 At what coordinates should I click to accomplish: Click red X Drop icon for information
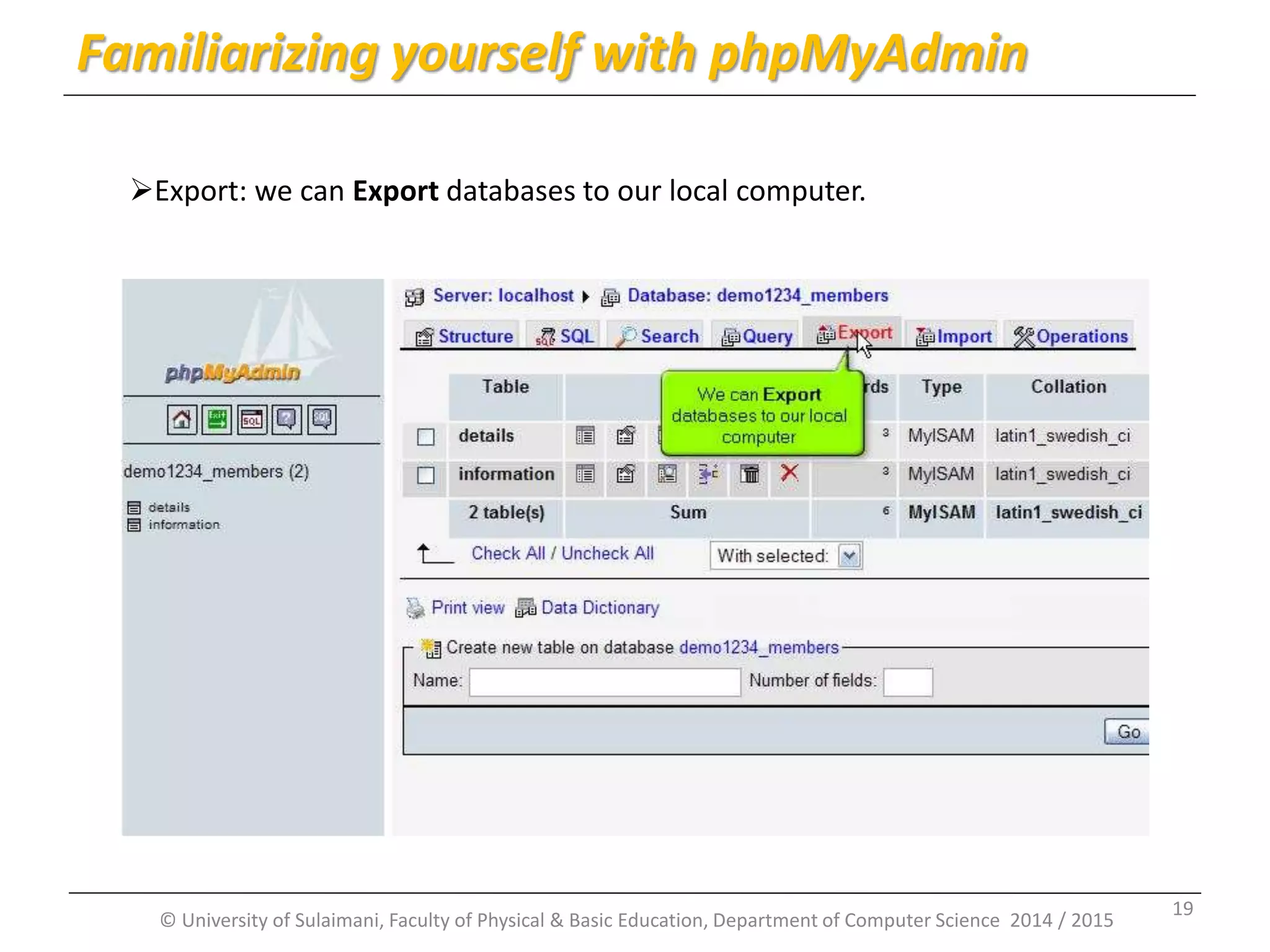pos(789,473)
